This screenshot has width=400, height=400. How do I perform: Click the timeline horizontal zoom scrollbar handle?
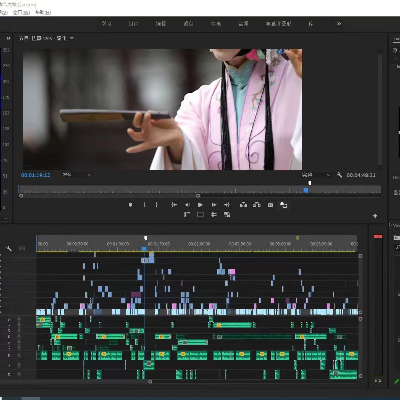tap(150, 381)
